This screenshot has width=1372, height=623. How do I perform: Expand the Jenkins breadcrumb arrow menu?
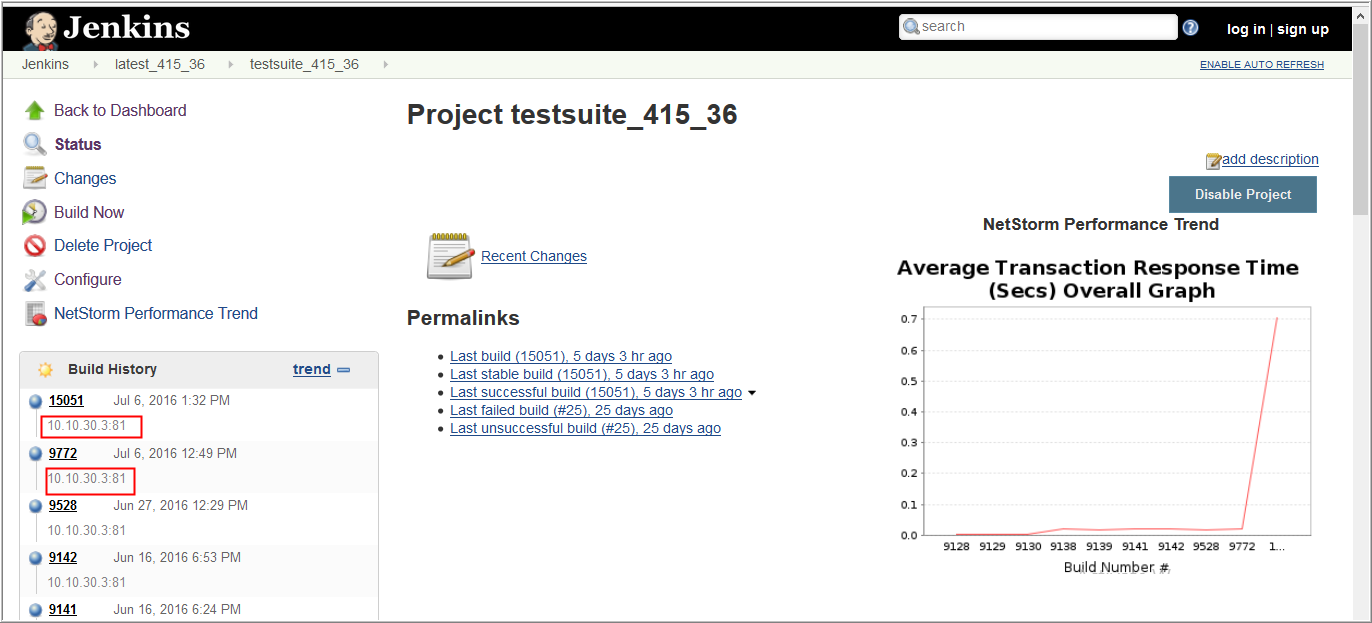coord(96,65)
